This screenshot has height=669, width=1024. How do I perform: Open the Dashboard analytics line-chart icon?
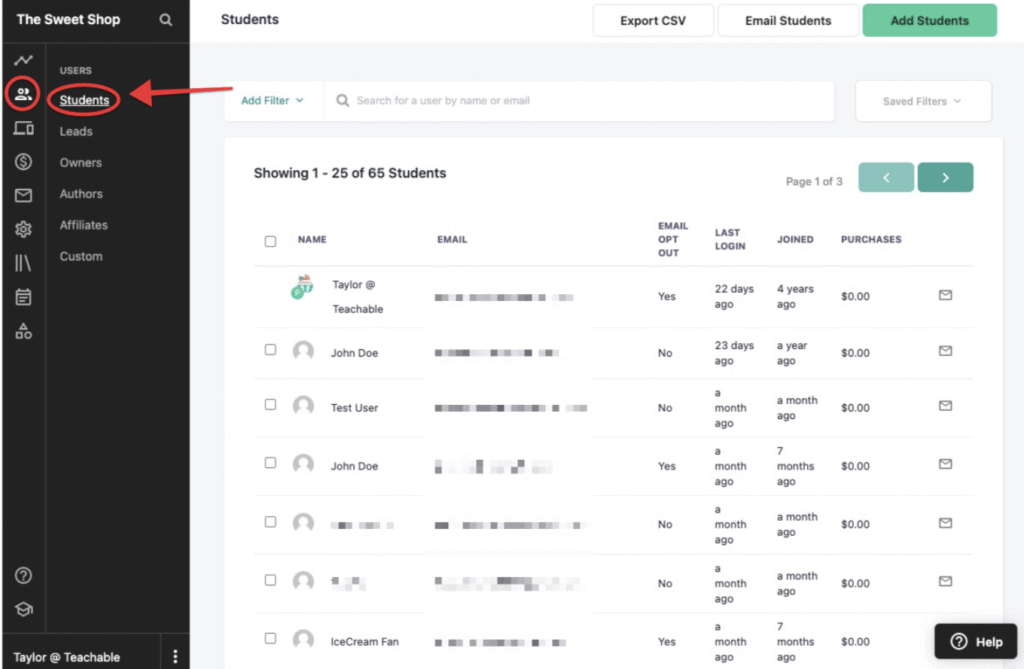24,60
